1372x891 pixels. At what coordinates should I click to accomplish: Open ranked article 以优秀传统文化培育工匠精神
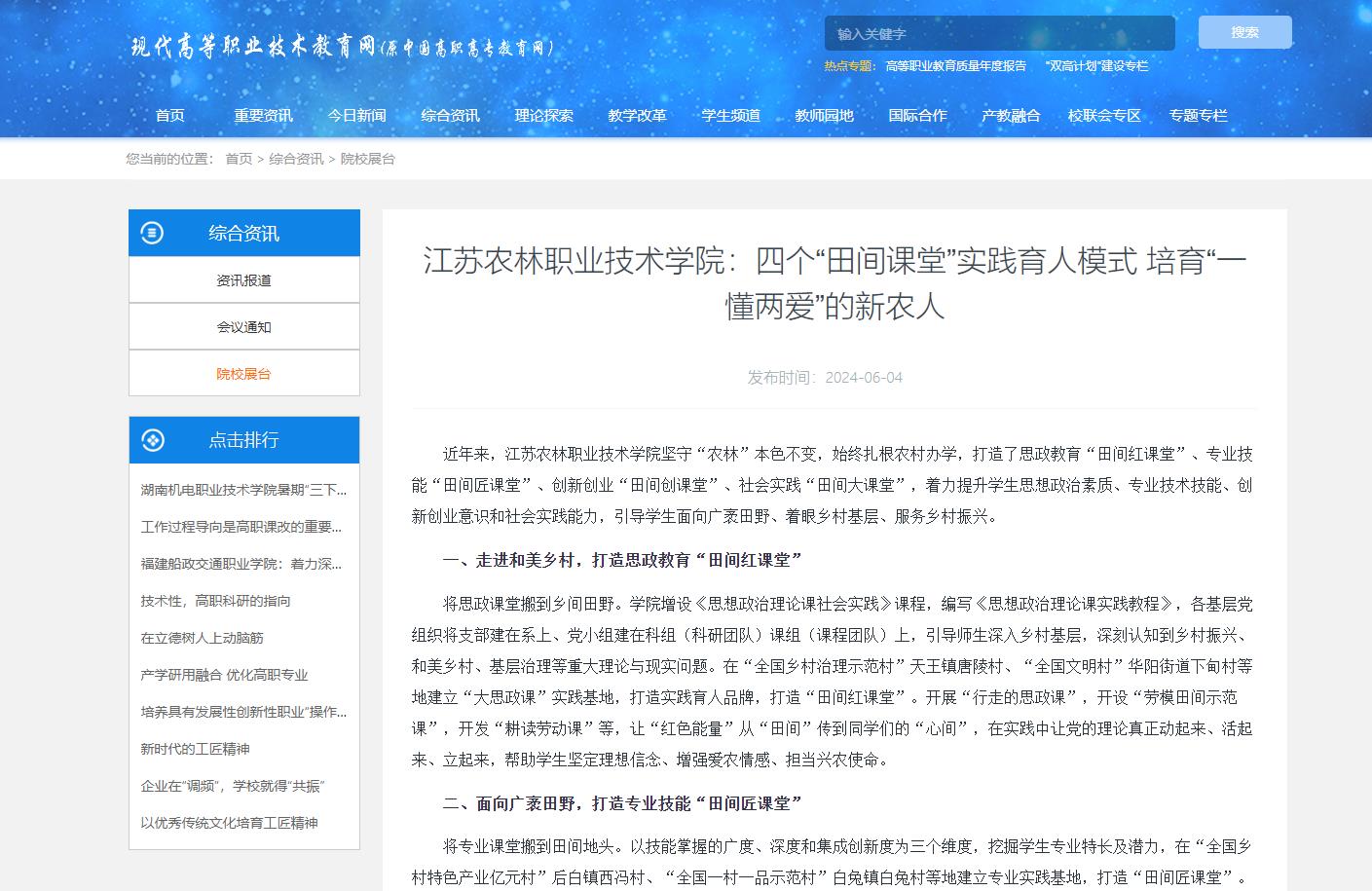click(229, 823)
